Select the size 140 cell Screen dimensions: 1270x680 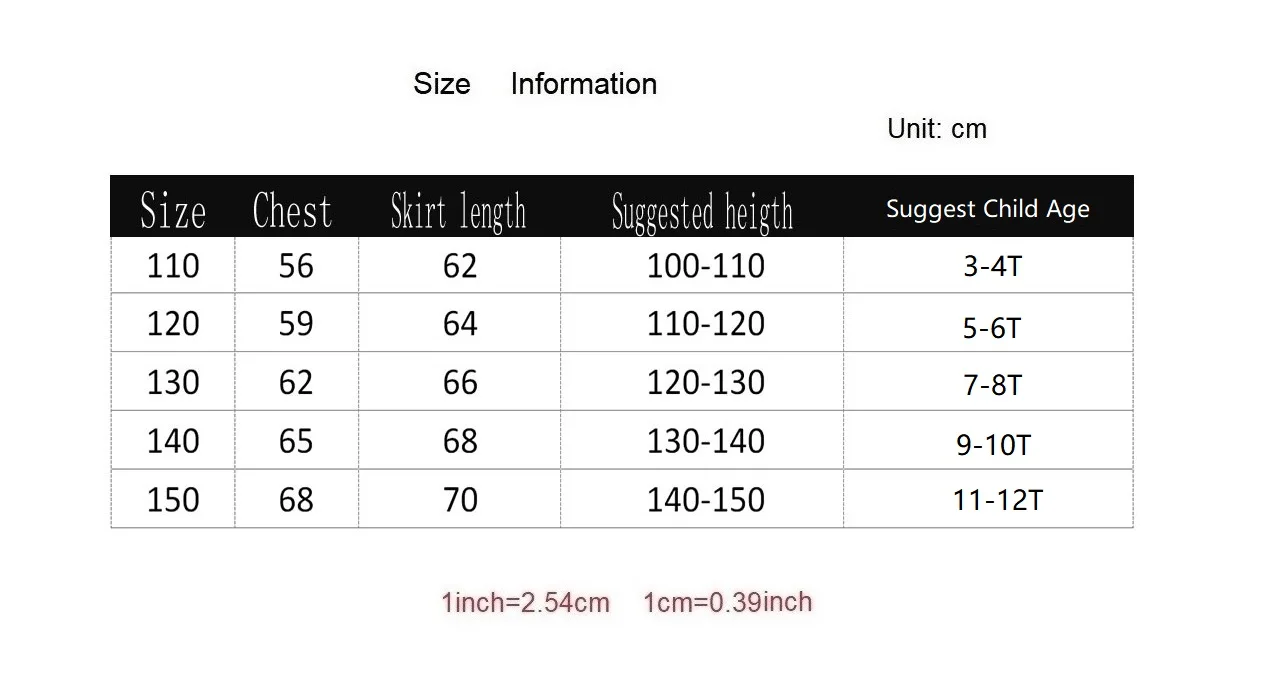173,441
